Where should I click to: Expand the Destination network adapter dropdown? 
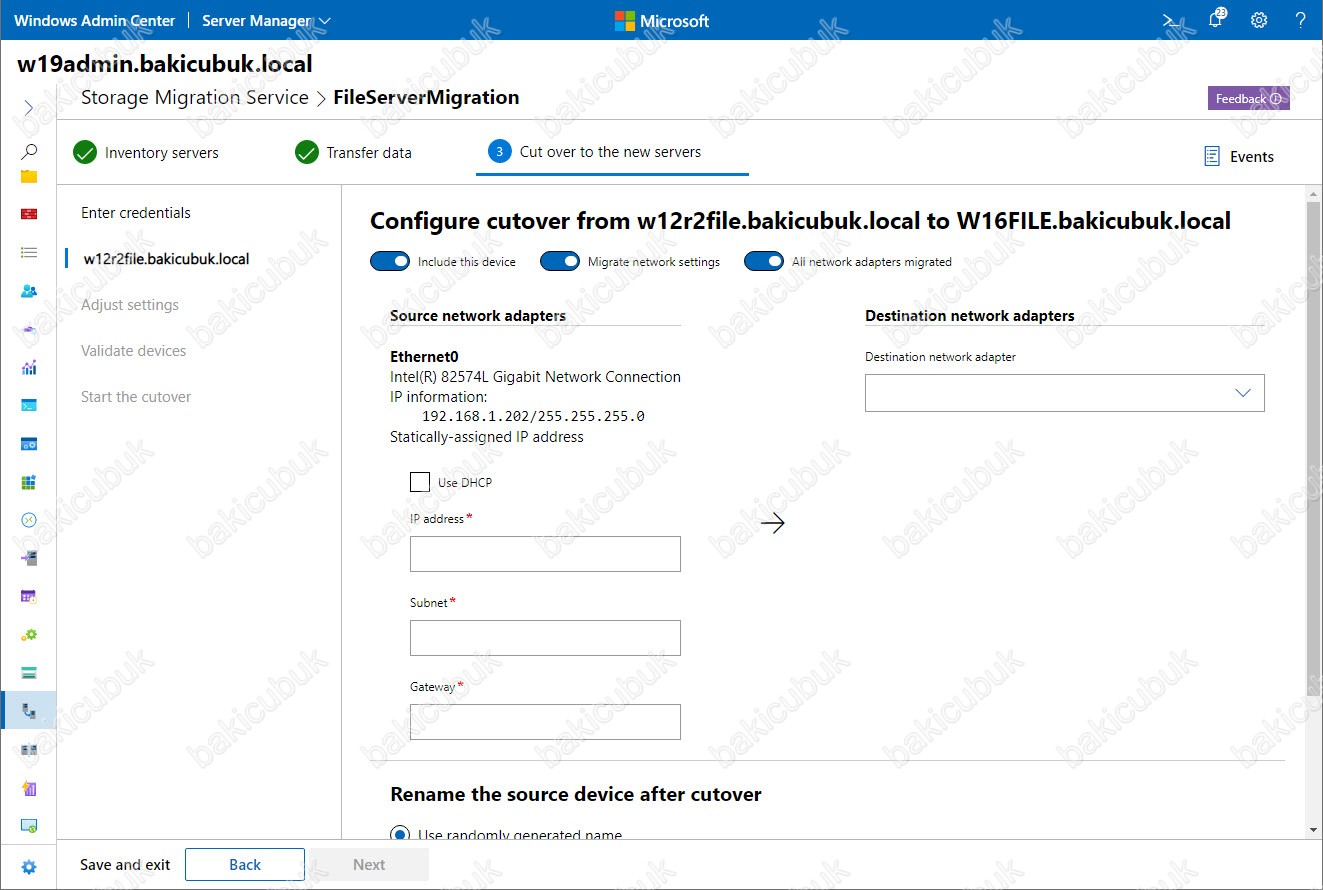[x=1065, y=393]
